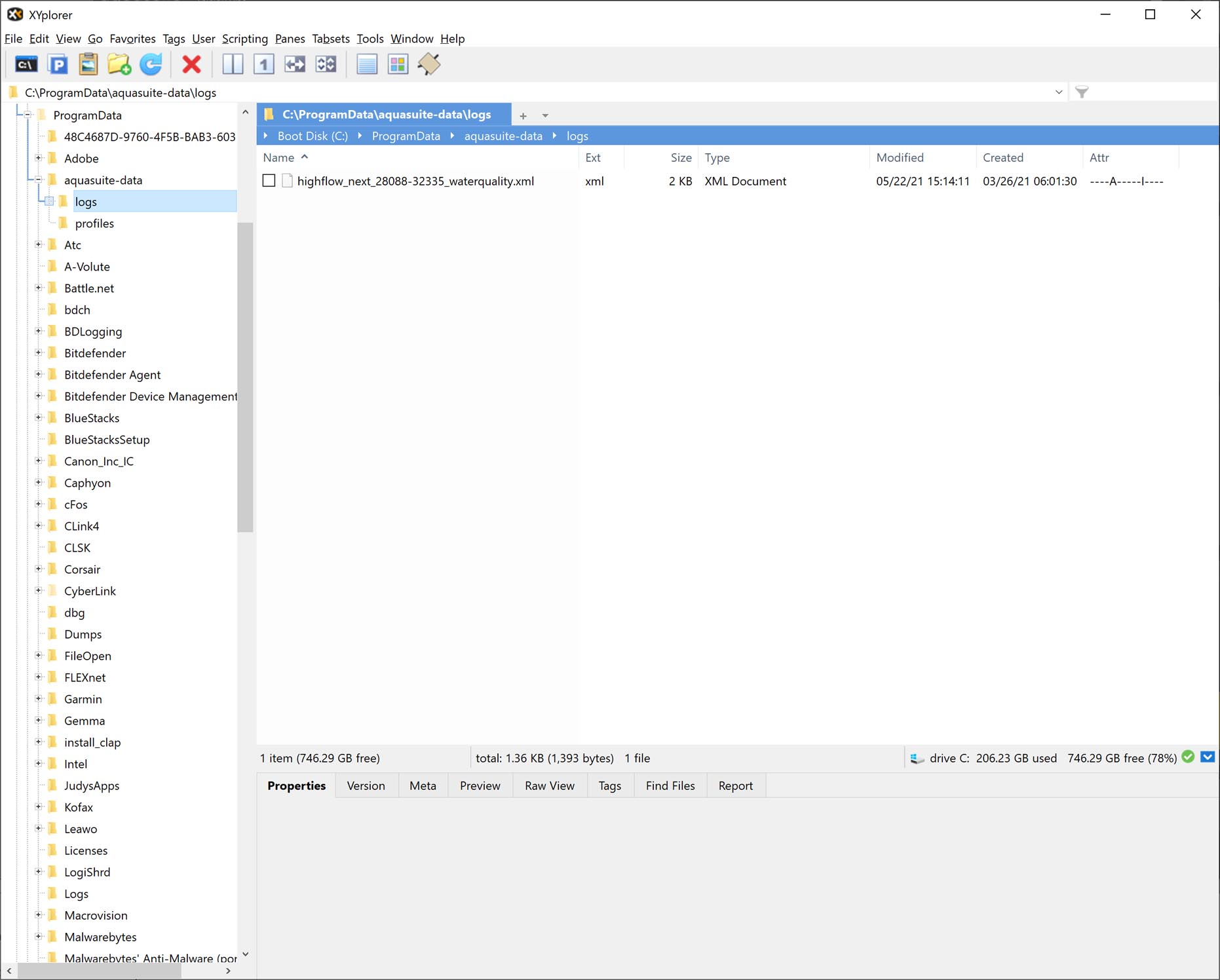Open command prompt from the toolbar

(x=26, y=64)
